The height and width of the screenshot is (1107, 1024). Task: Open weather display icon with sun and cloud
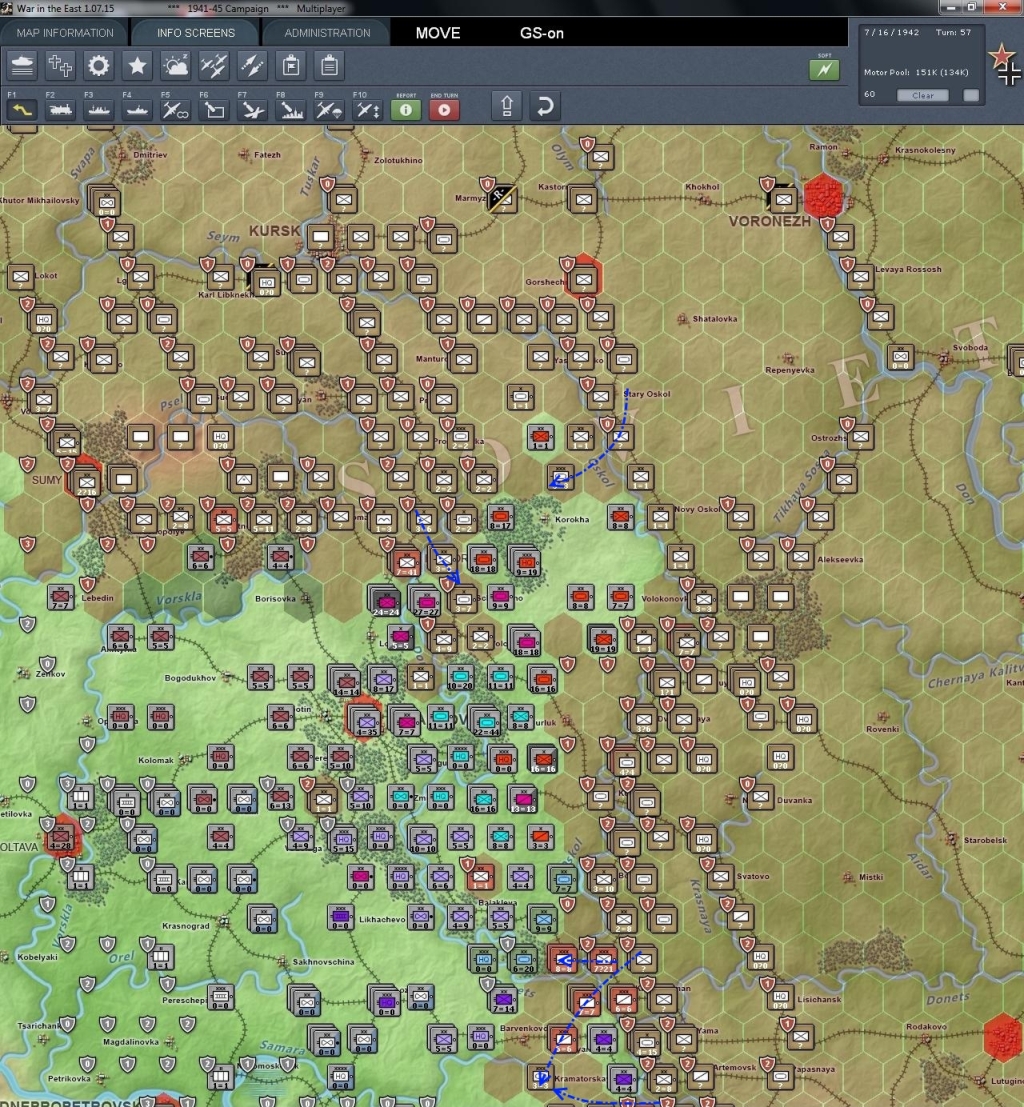click(x=175, y=66)
